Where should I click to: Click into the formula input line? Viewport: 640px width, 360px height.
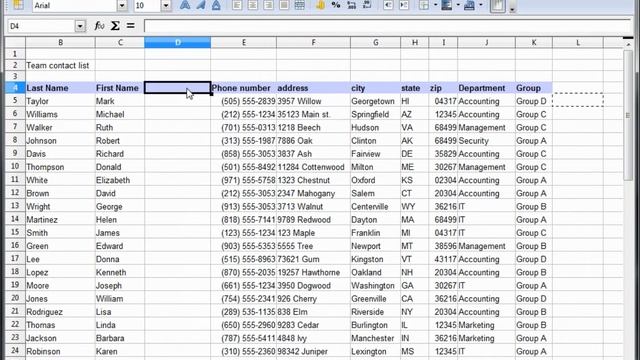[x=388, y=26]
